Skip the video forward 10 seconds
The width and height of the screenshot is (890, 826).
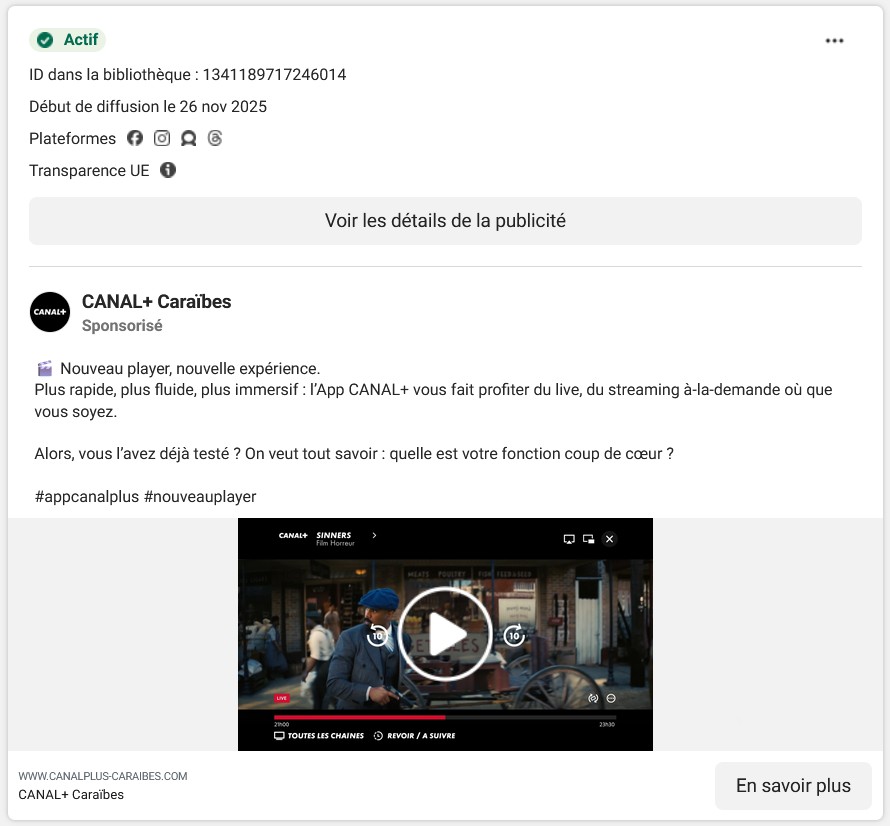point(513,637)
